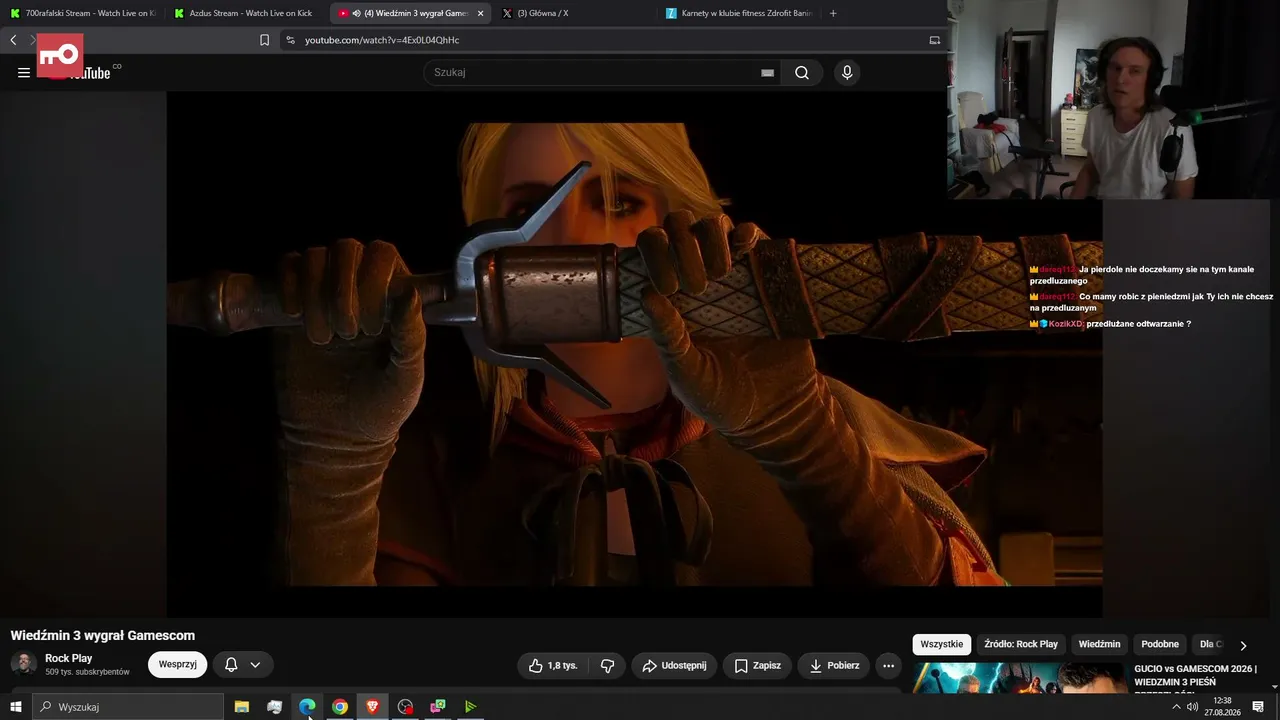Open the taskbar app next to File Explorer
Viewport: 1280px width, 720px height.
pos(275,707)
